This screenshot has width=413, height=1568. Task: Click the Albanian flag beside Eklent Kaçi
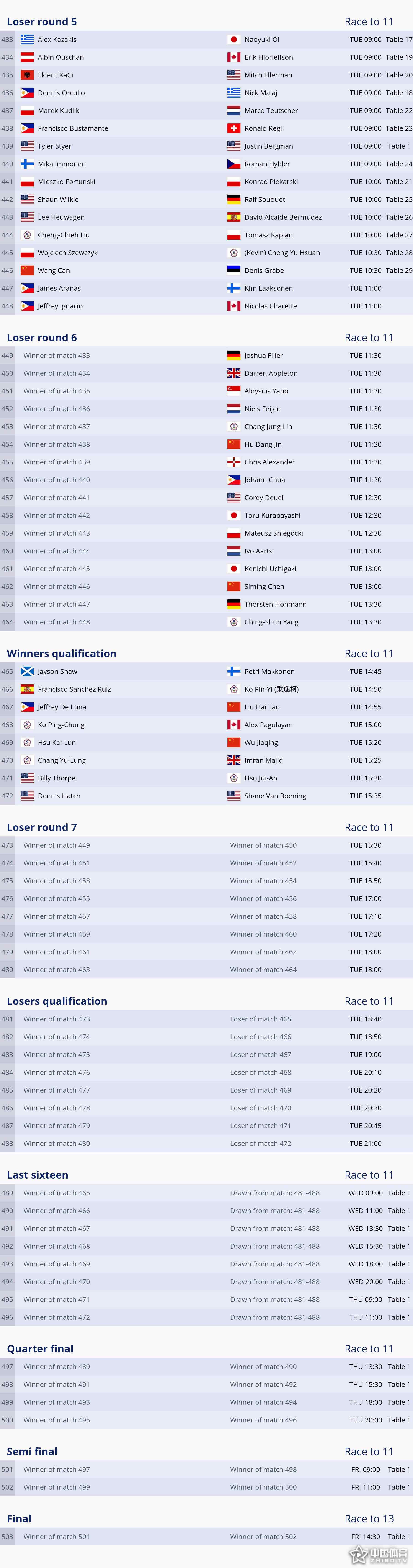pyautogui.click(x=27, y=75)
